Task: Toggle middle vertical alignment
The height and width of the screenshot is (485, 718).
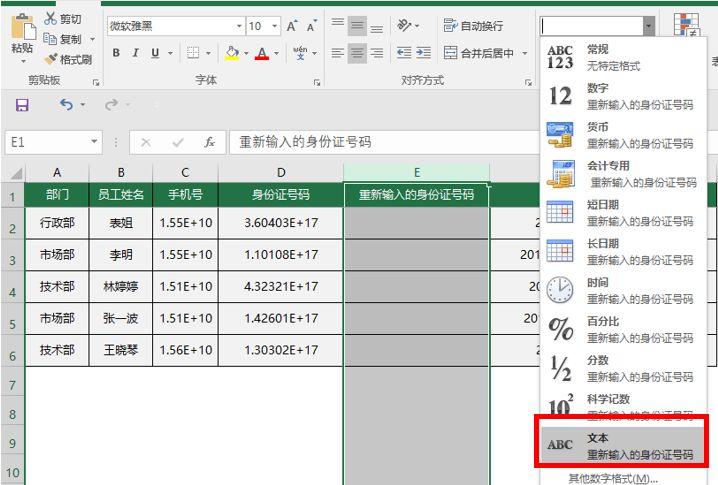Action: (x=357, y=26)
